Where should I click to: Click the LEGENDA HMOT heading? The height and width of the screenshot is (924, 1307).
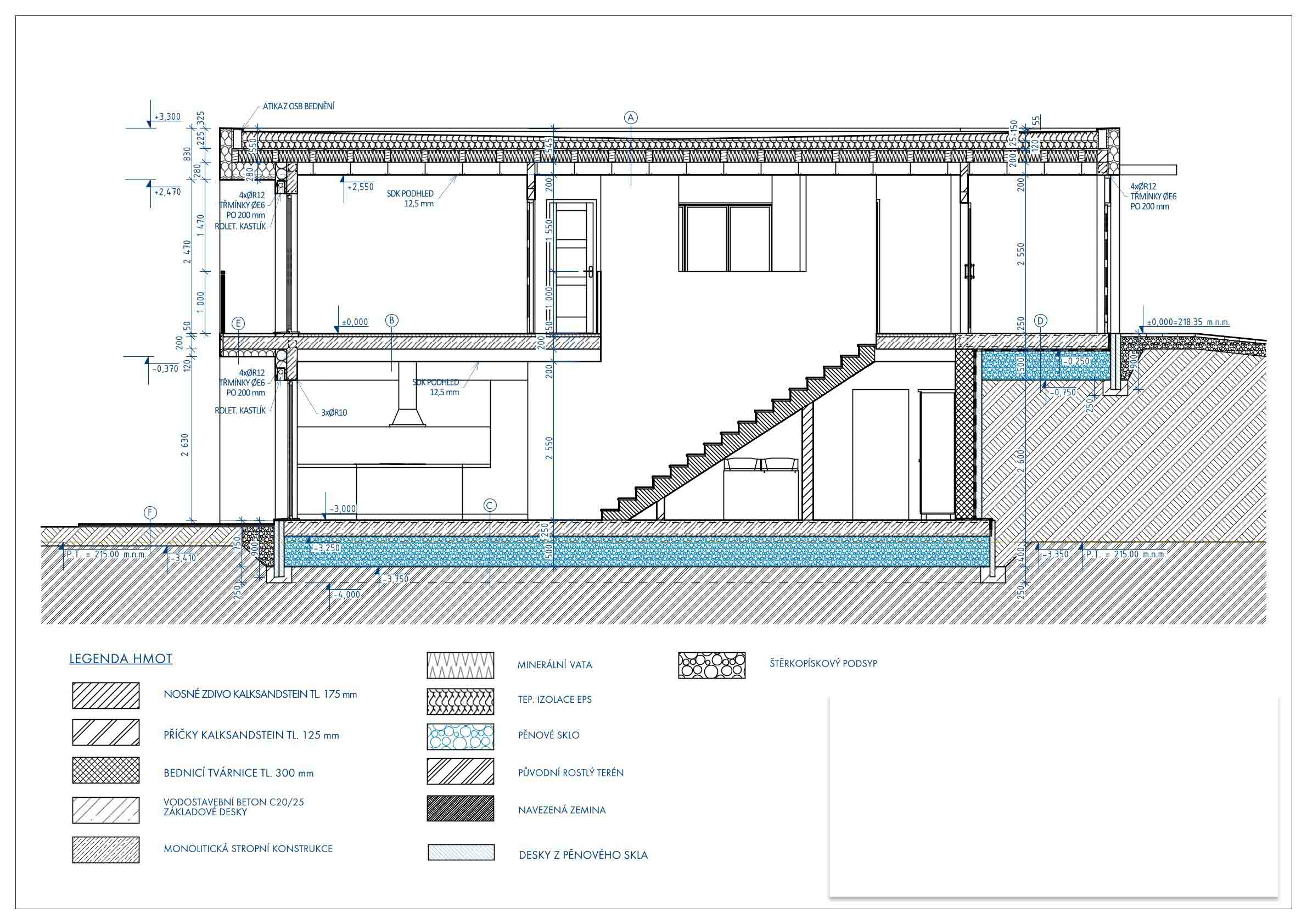(x=121, y=659)
